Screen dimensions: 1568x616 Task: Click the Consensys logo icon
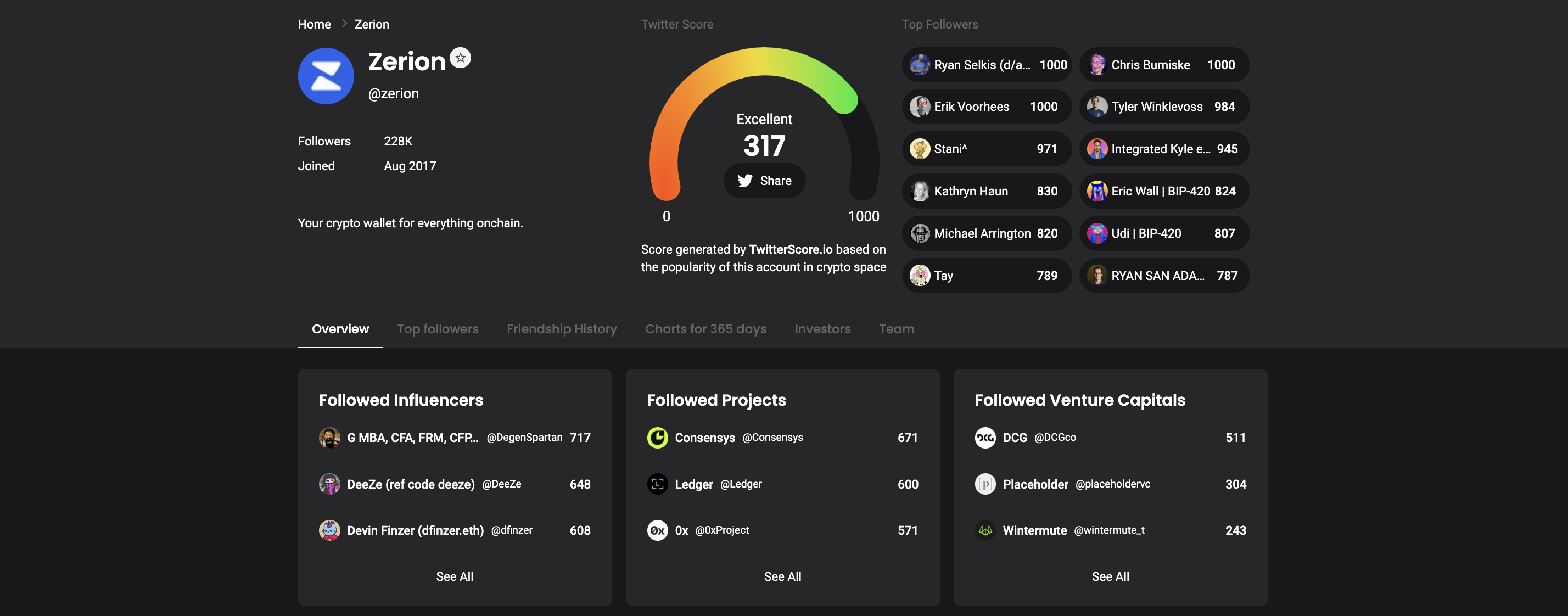point(657,438)
